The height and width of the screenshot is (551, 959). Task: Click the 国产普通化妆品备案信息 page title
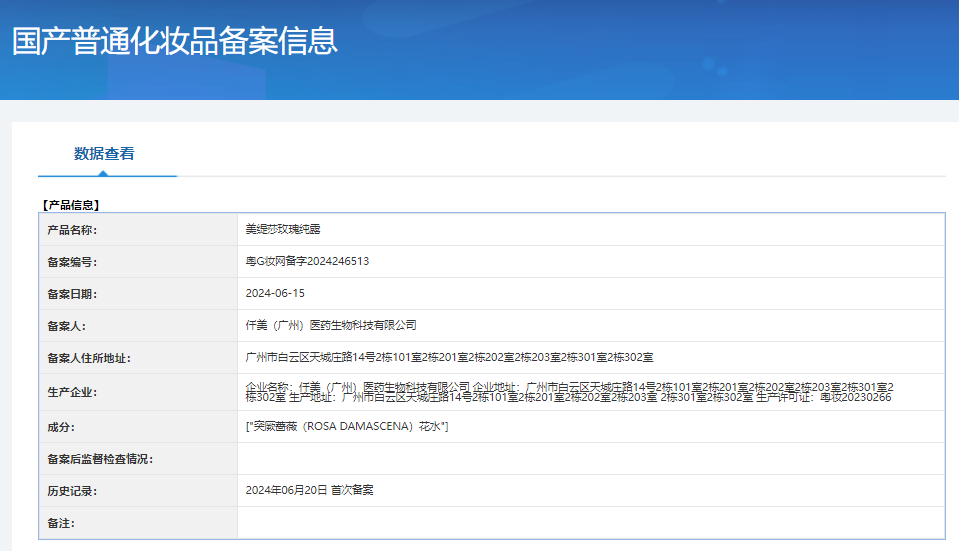(175, 41)
